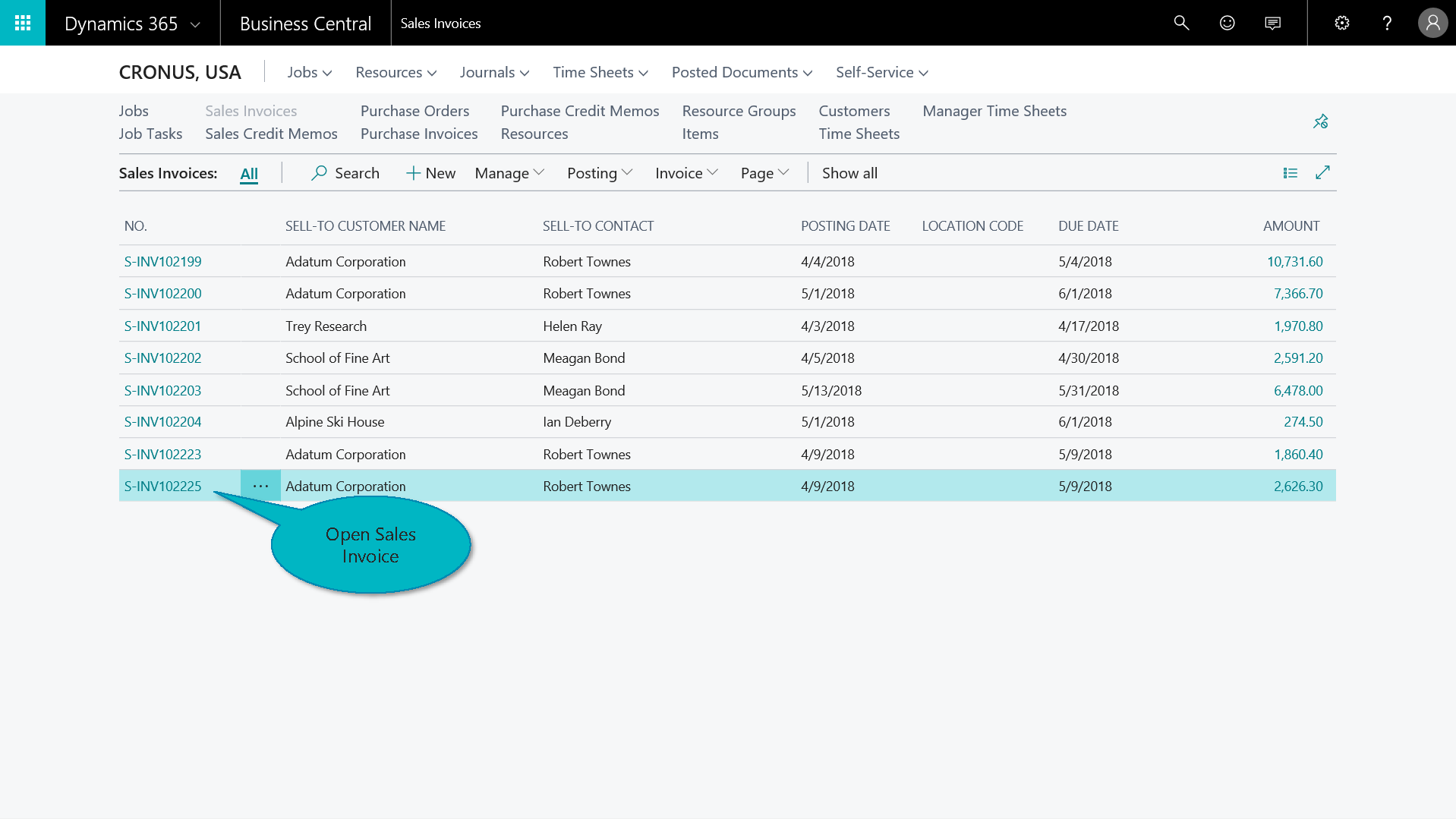
Task: Open the settings gear icon
Action: click(1341, 23)
